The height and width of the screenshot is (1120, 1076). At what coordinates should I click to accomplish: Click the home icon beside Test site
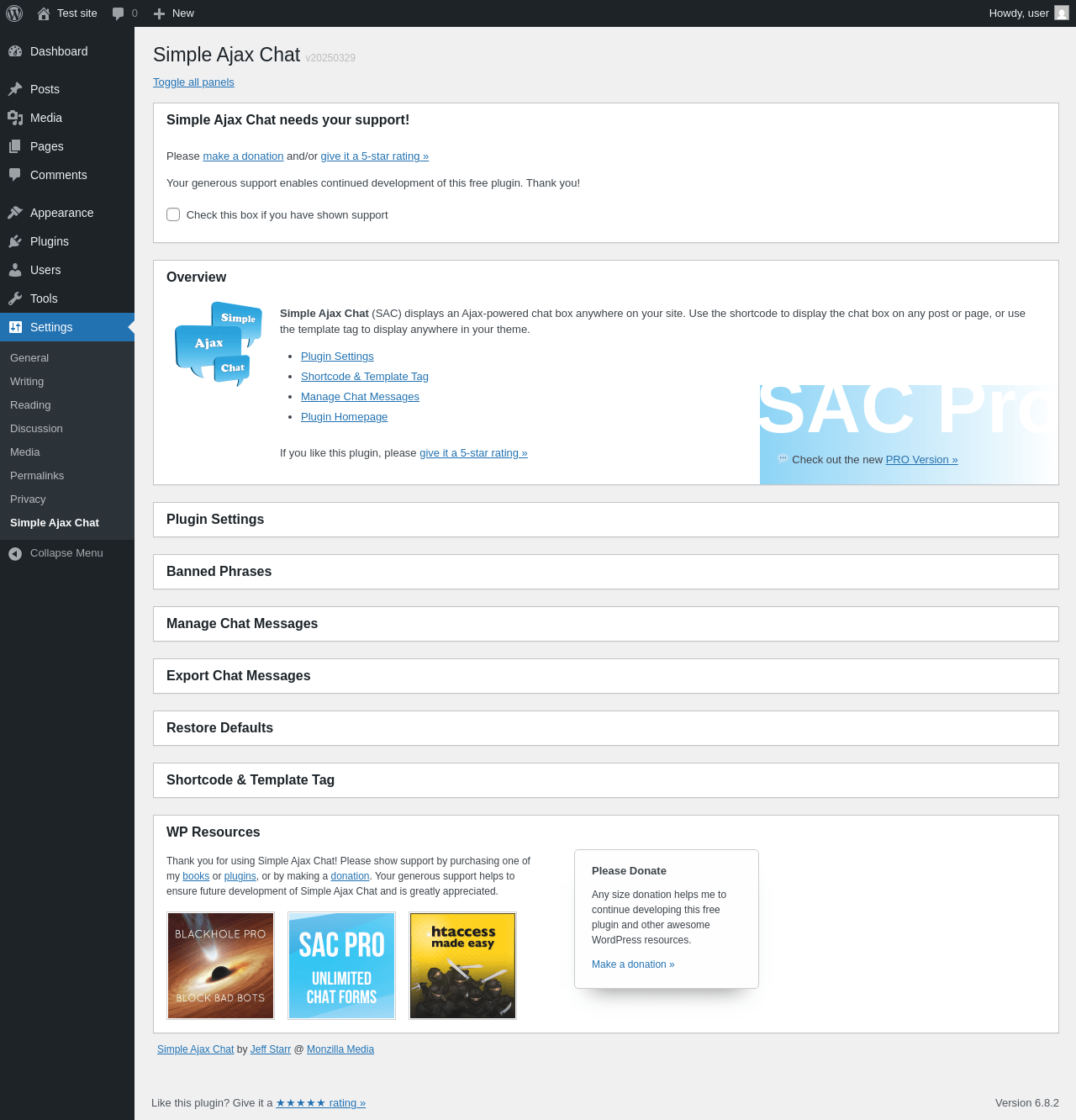[44, 13]
